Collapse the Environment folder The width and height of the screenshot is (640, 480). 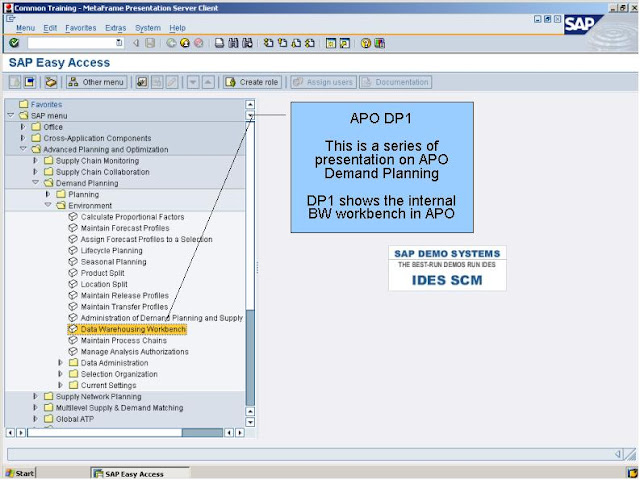coord(48,205)
